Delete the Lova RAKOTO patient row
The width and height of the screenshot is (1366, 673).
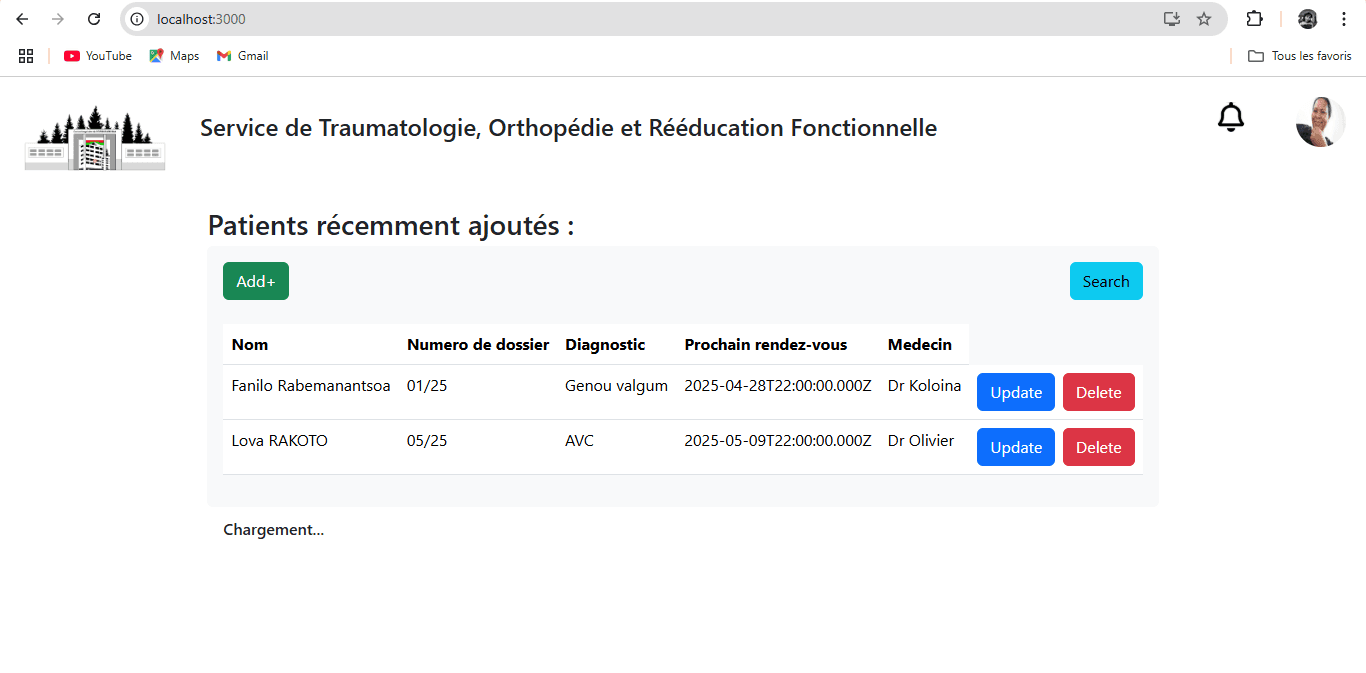click(x=1098, y=447)
